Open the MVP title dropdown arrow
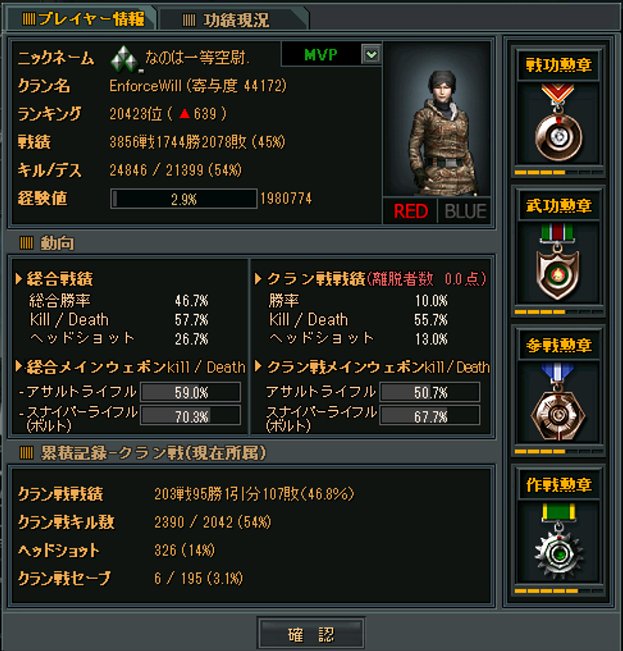Viewport: 623px width, 651px height. point(371,54)
